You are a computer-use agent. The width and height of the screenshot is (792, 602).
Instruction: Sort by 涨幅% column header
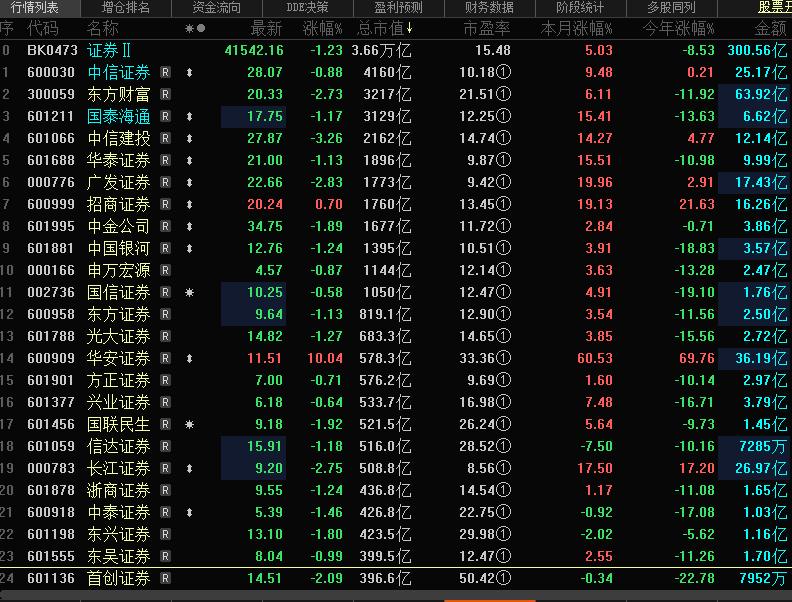point(322,28)
